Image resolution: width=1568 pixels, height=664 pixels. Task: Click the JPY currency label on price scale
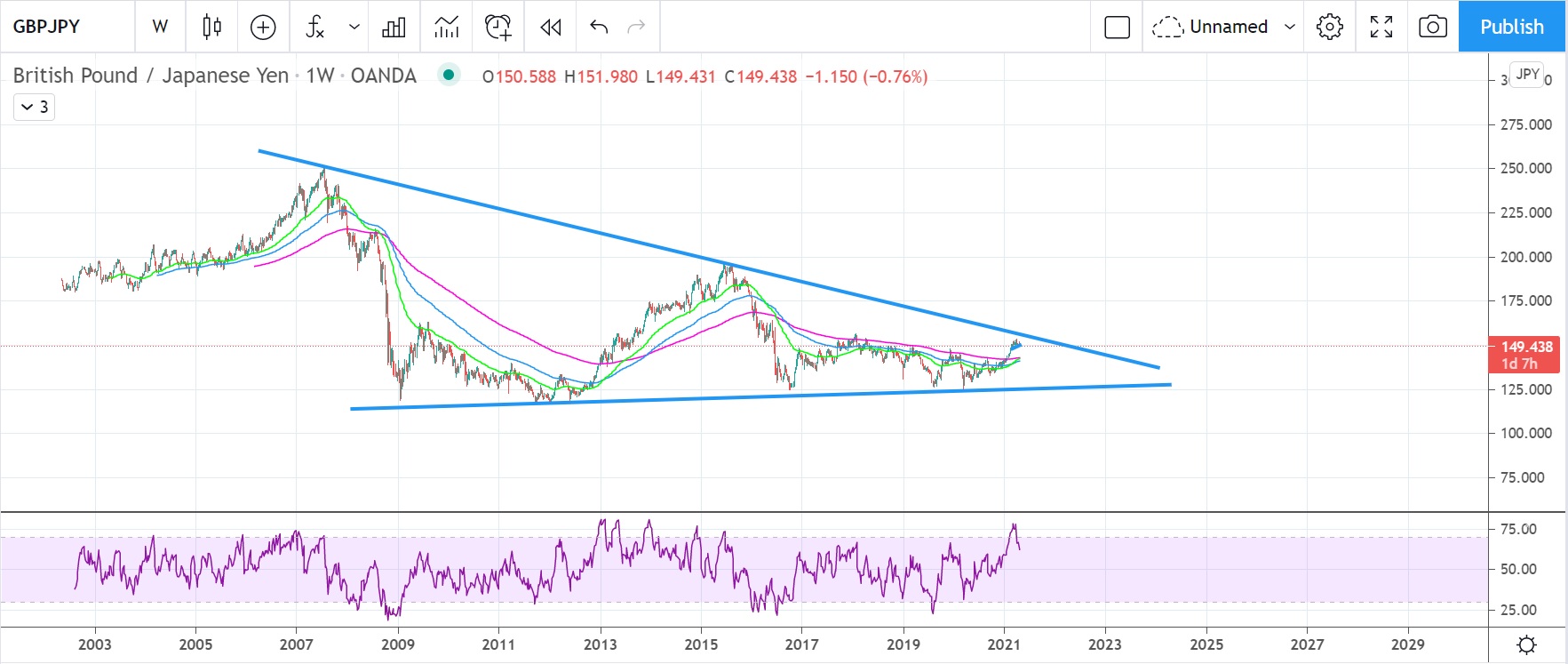1527,74
